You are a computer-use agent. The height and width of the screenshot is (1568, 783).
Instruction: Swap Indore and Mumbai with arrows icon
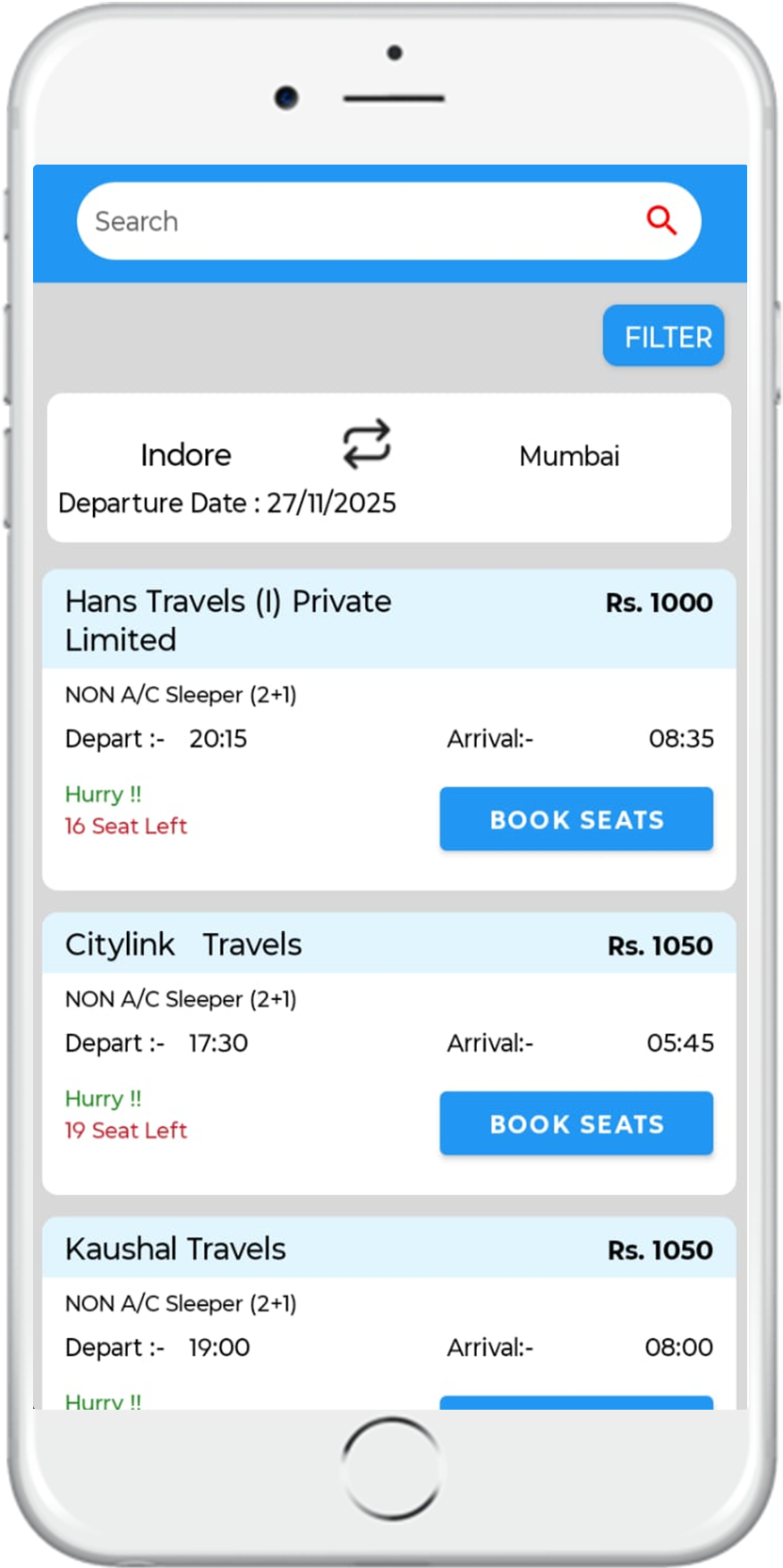click(x=367, y=444)
